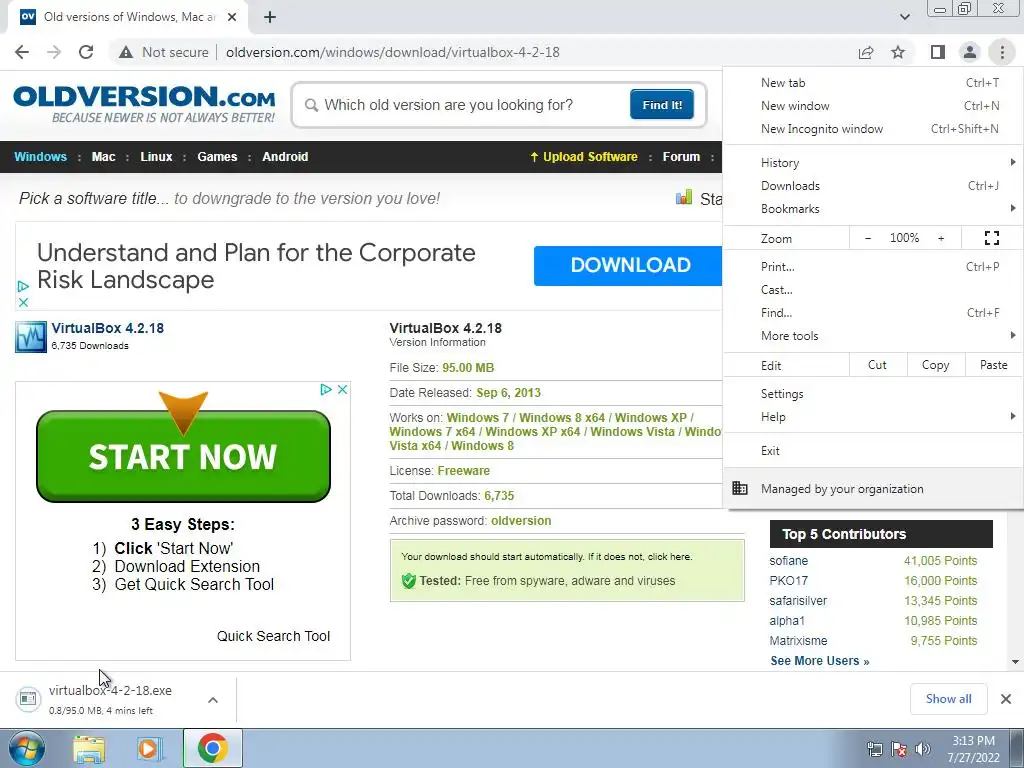Close the Old versions of Windows tab
The image size is (1024, 768).
click(x=232, y=17)
